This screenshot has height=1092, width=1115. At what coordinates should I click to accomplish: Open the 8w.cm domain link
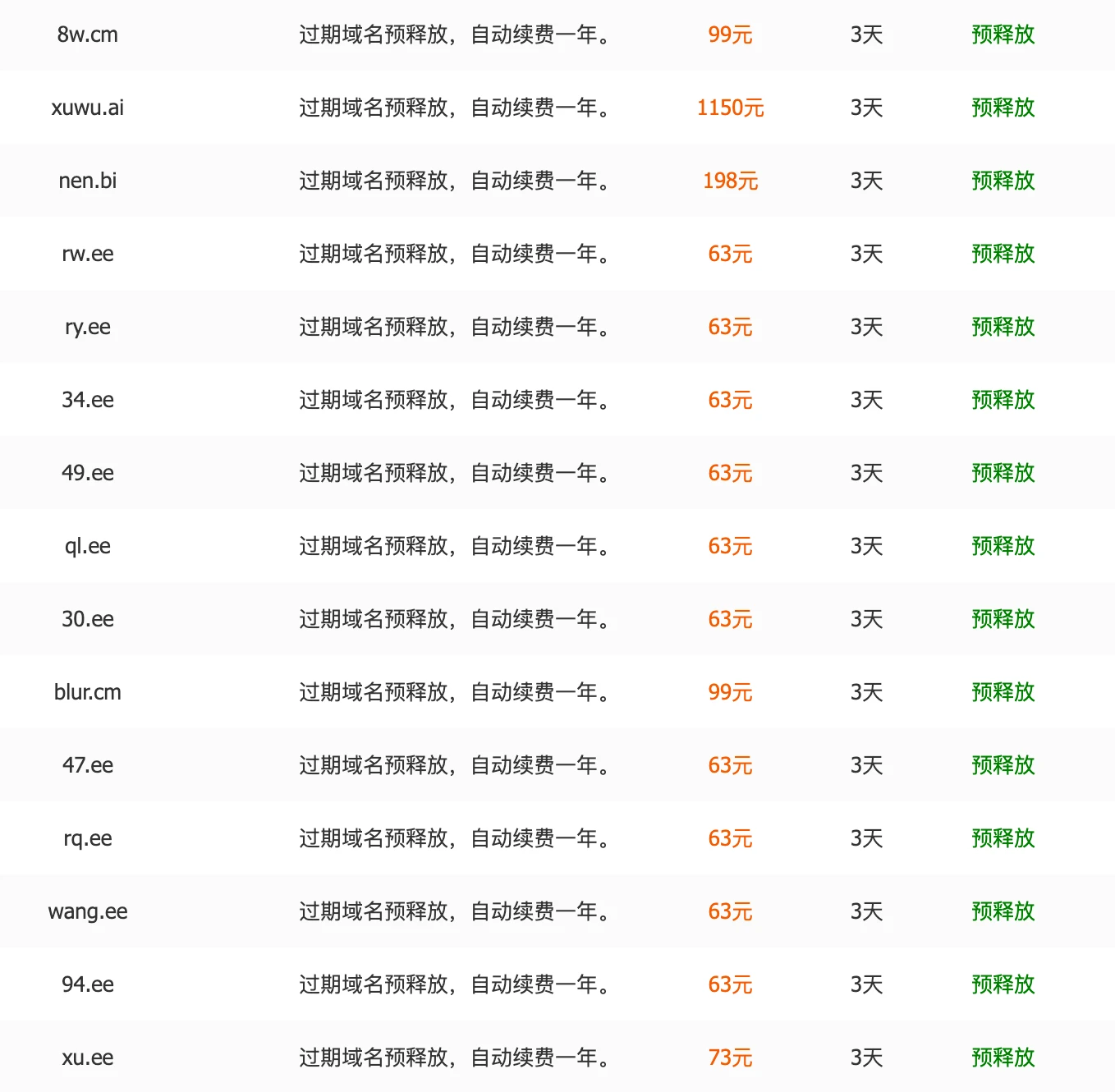click(88, 34)
